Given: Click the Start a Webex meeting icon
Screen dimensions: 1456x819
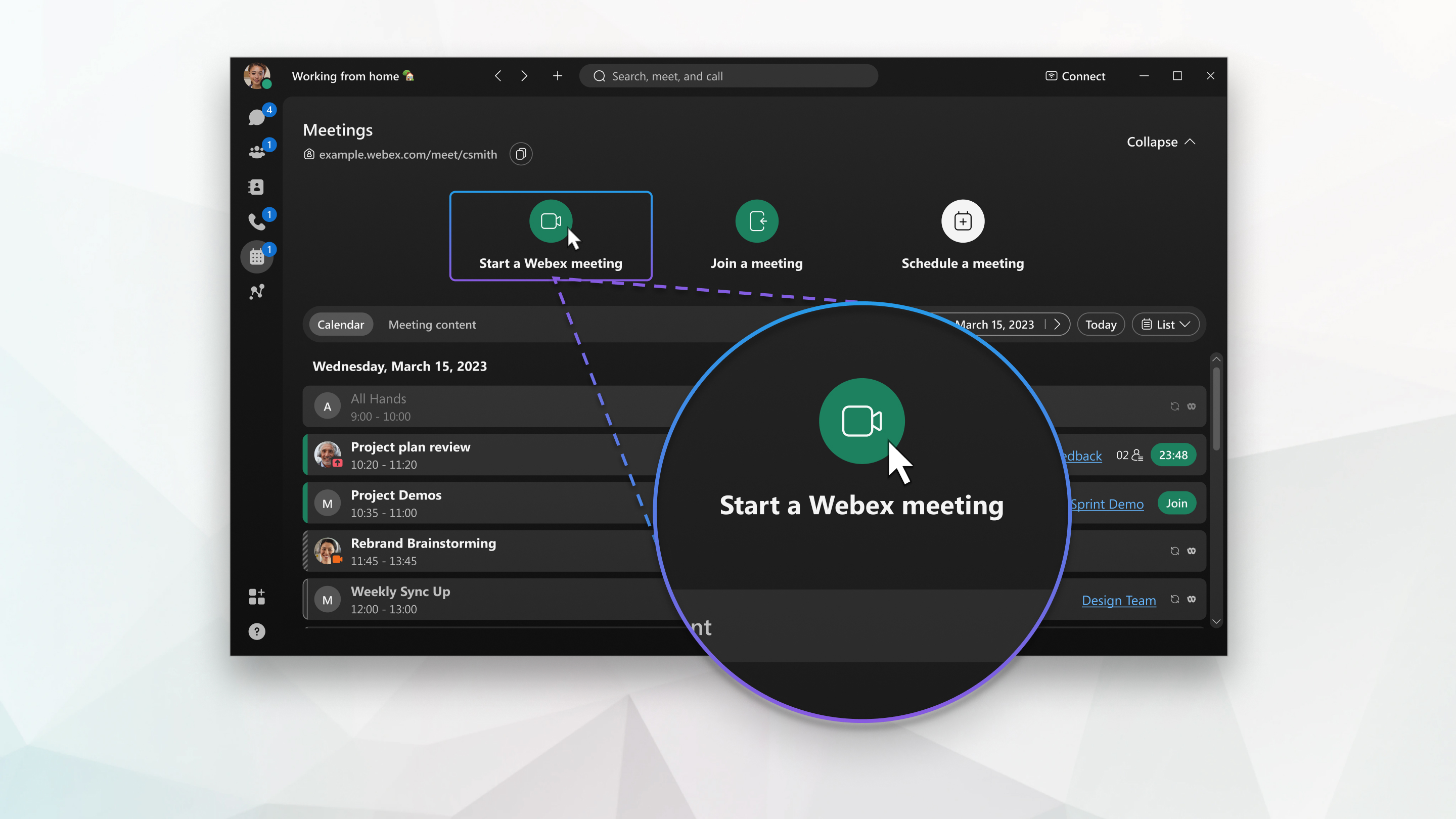Looking at the screenshot, I should click(551, 221).
